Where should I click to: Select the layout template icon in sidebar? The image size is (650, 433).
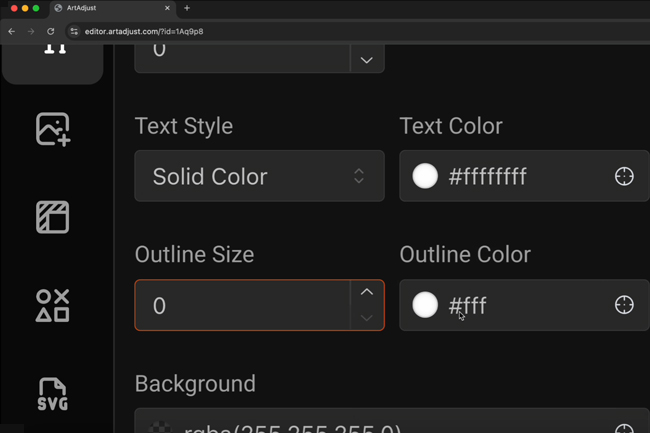click(x=52, y=217)
